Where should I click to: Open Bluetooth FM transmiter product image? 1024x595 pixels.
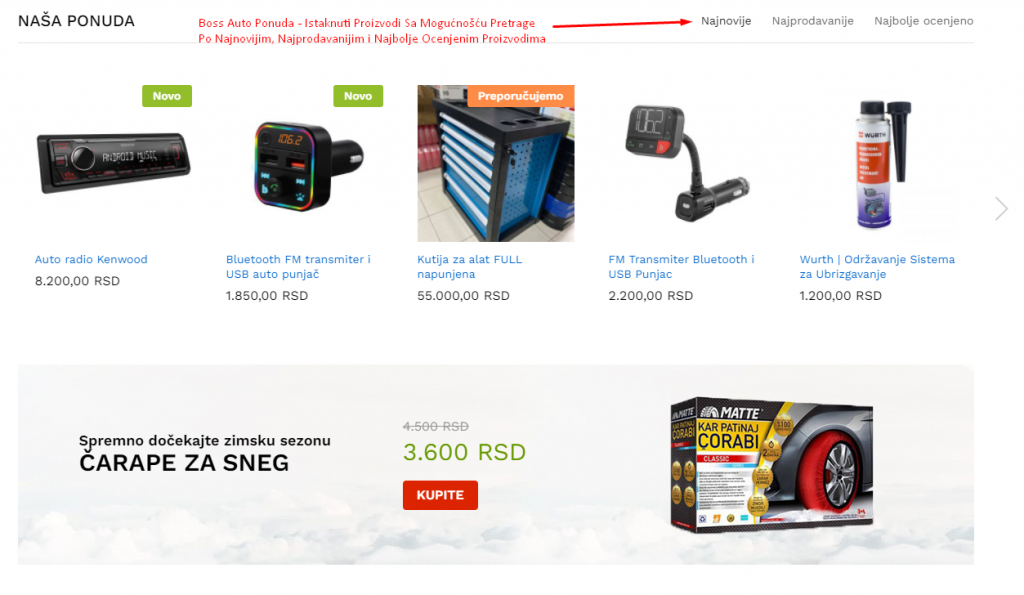point(305,163)
